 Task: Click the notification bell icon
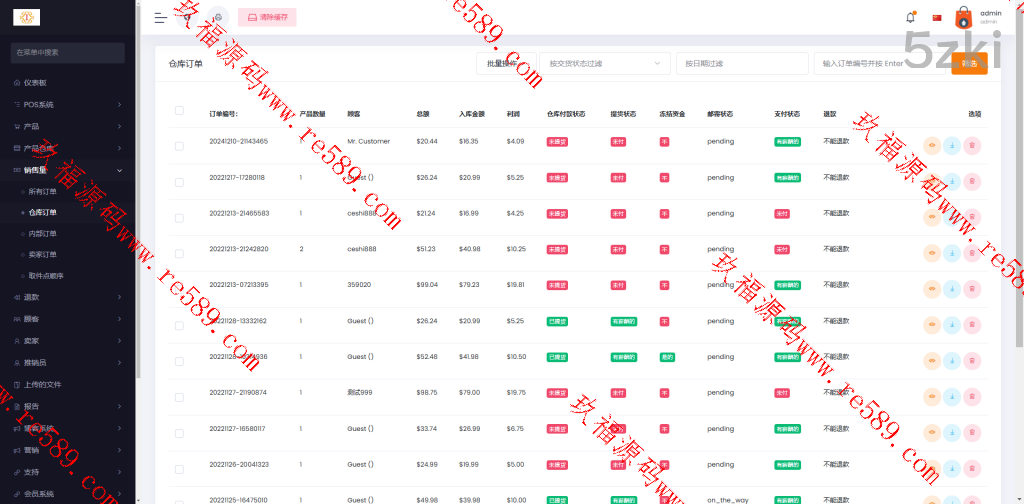pos(910,17)
